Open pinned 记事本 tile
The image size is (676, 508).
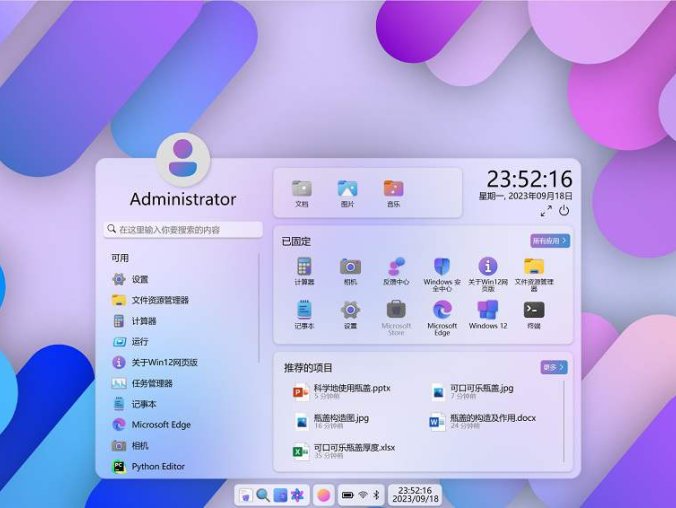(x=304, y=315)
